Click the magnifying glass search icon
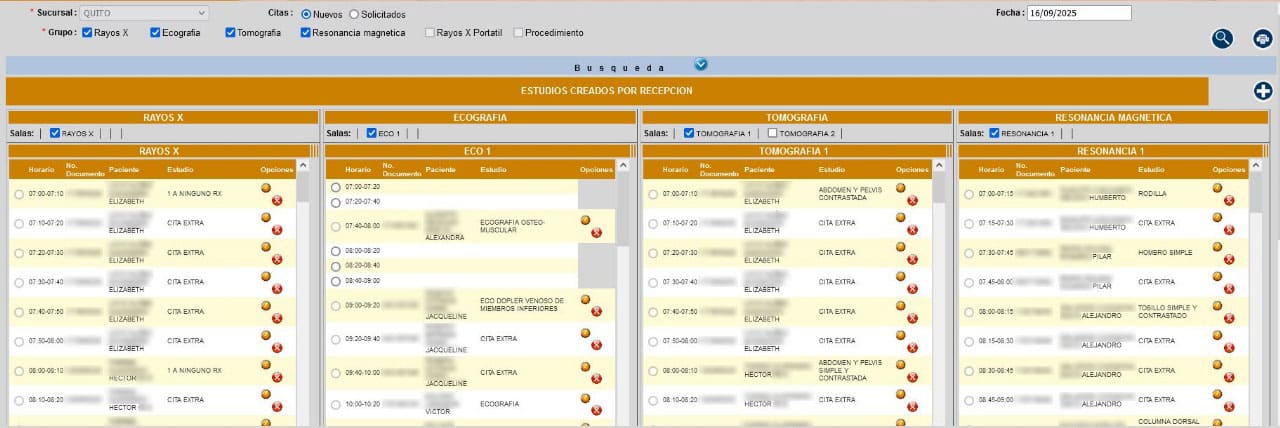This screenshot has height=428, width=1280. point(1222,39)
